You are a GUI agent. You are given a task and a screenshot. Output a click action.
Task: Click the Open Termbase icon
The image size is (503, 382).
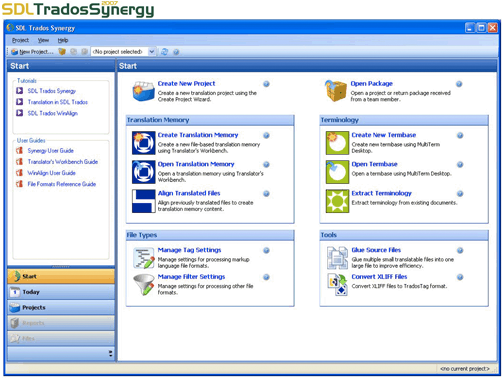[x=337, y=172]
